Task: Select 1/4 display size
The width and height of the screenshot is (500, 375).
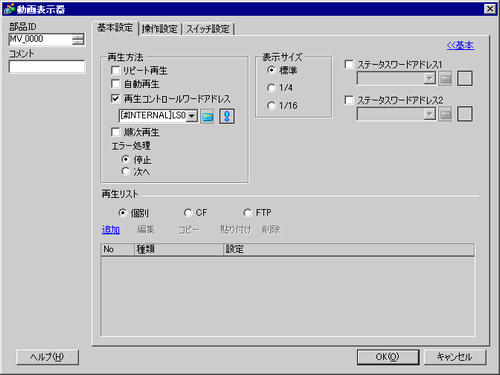Action: point(271,88)
